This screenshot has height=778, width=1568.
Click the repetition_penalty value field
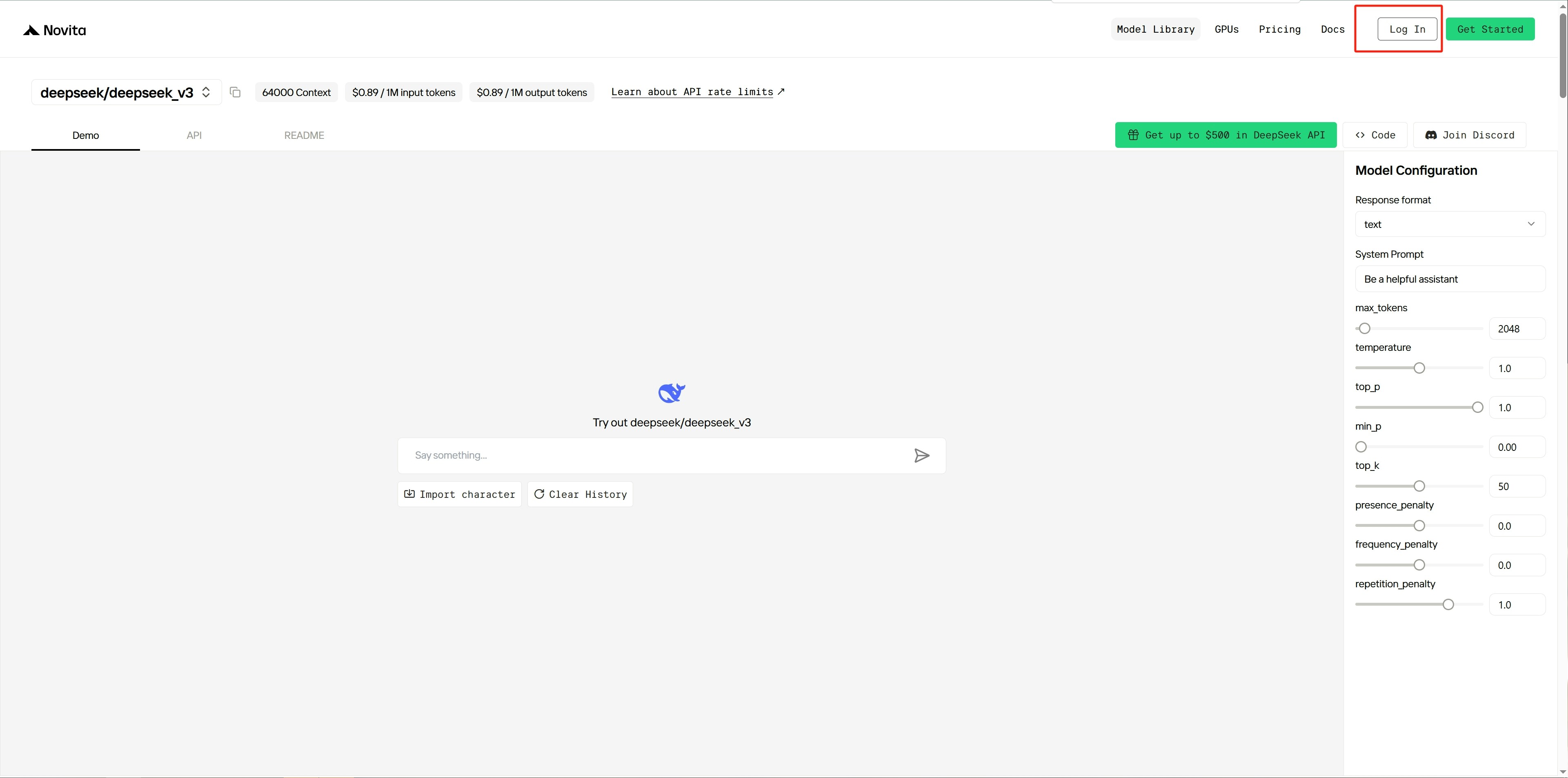[1517, 605]
